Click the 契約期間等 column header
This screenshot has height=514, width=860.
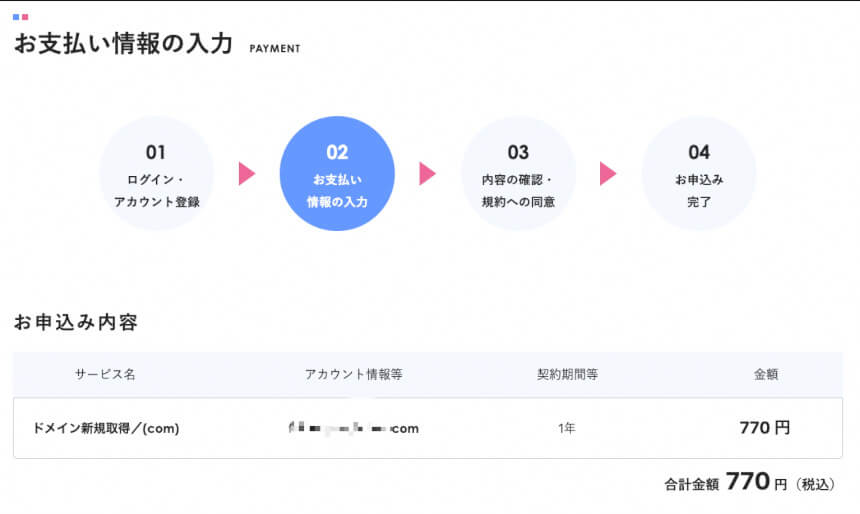567,374
